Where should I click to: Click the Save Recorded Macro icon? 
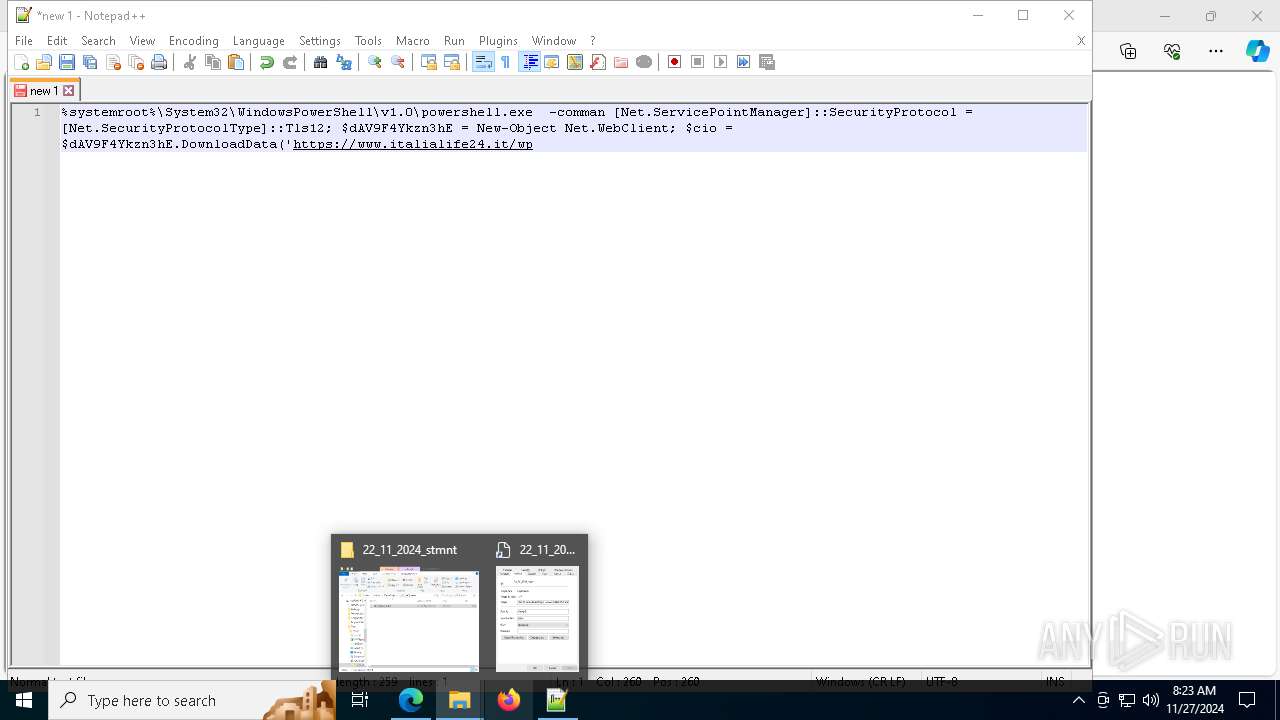coord(767,62)
